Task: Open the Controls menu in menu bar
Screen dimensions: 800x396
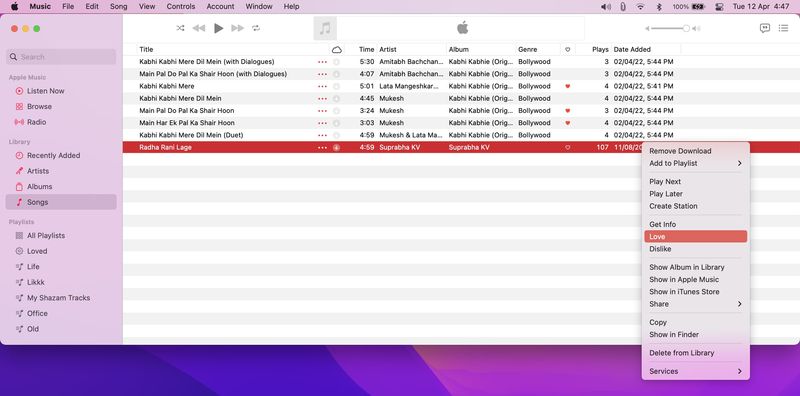Action: [x=181, y=7]
